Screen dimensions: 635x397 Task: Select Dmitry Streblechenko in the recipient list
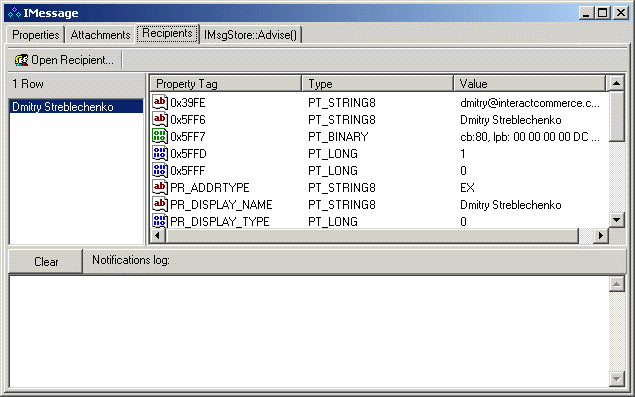[76, 107]
